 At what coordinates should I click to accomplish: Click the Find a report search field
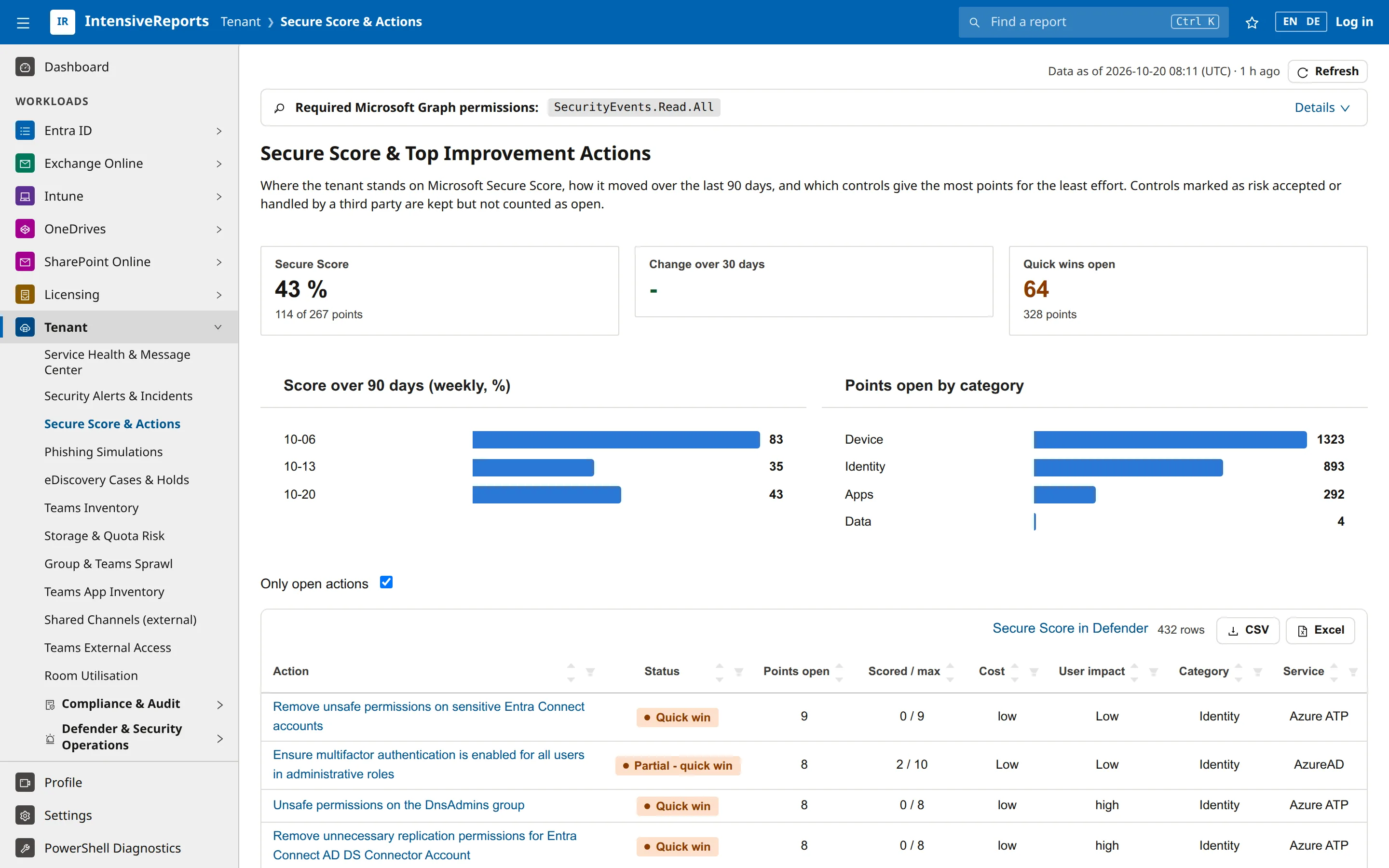(x=1093, y=22)
